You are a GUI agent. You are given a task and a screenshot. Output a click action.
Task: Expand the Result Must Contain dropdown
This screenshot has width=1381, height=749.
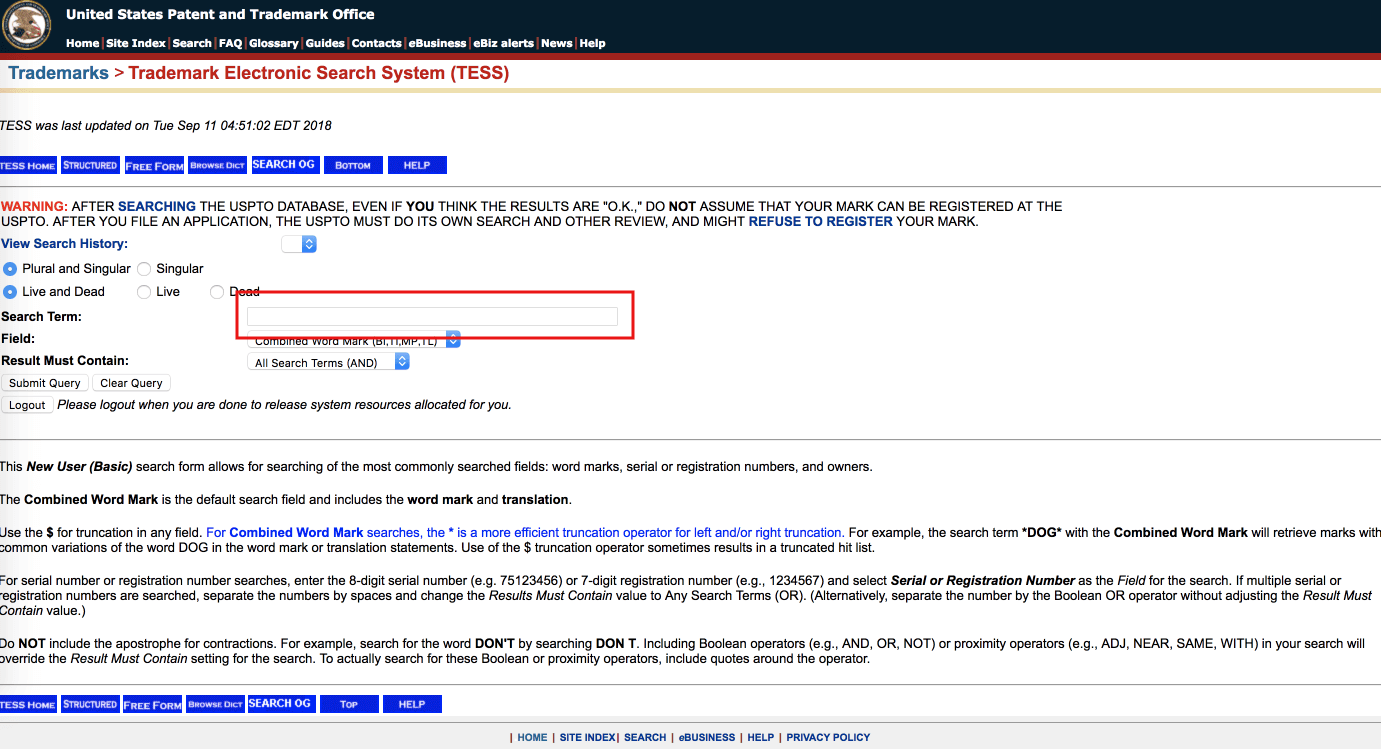click(x=328, y=363)
